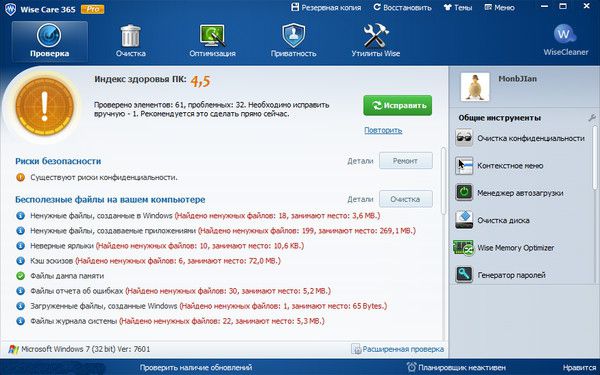This screenshot has height=375, width=600.
Task: Click the Wise Care 365 shield logo
Action: (x=10, y=9)
